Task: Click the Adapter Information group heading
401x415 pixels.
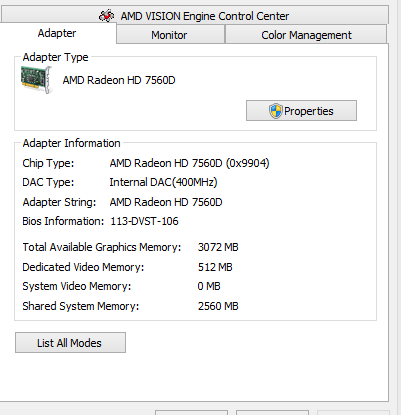Action: (71, 143)
